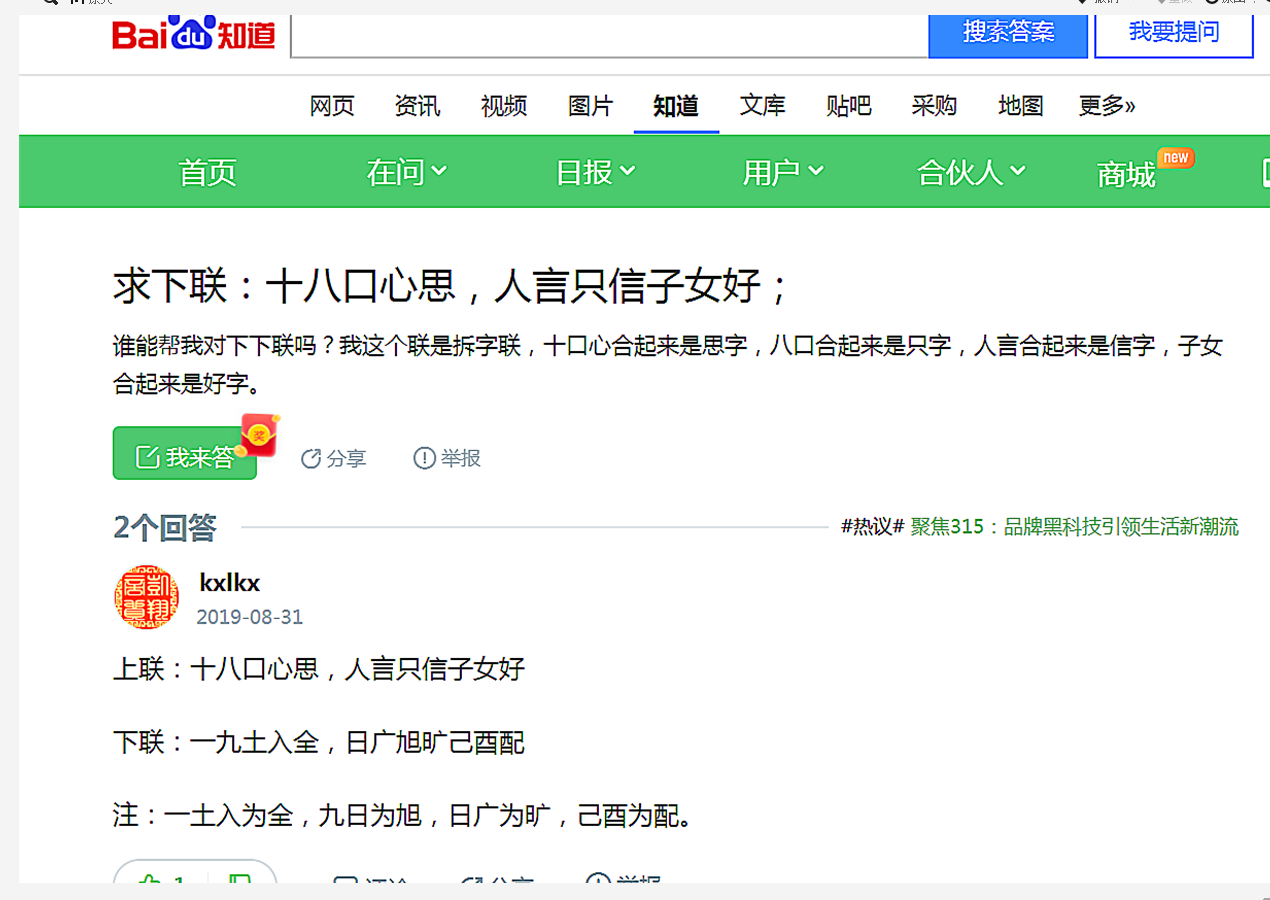This screenshot has height=900, width=1270.
Task: Click the 分享 share icon under question
Action: click(311, 458)
